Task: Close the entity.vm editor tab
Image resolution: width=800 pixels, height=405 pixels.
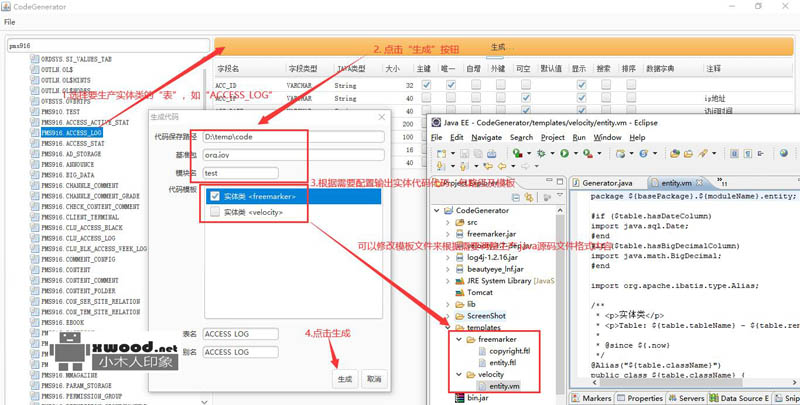Action: pos(698,183)
